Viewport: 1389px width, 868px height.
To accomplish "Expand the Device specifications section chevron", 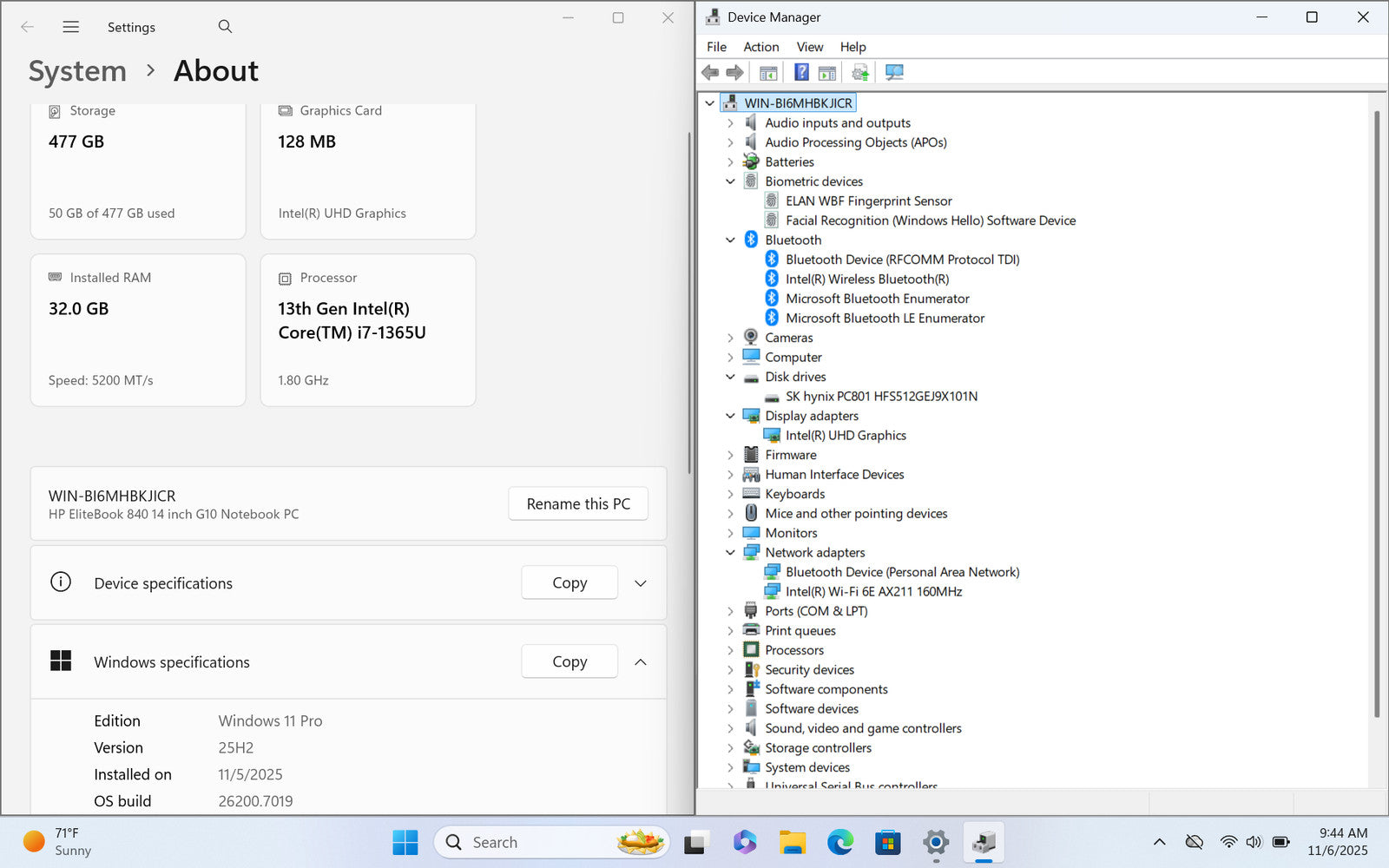I will pyautogui.click(x=641, y=583).
